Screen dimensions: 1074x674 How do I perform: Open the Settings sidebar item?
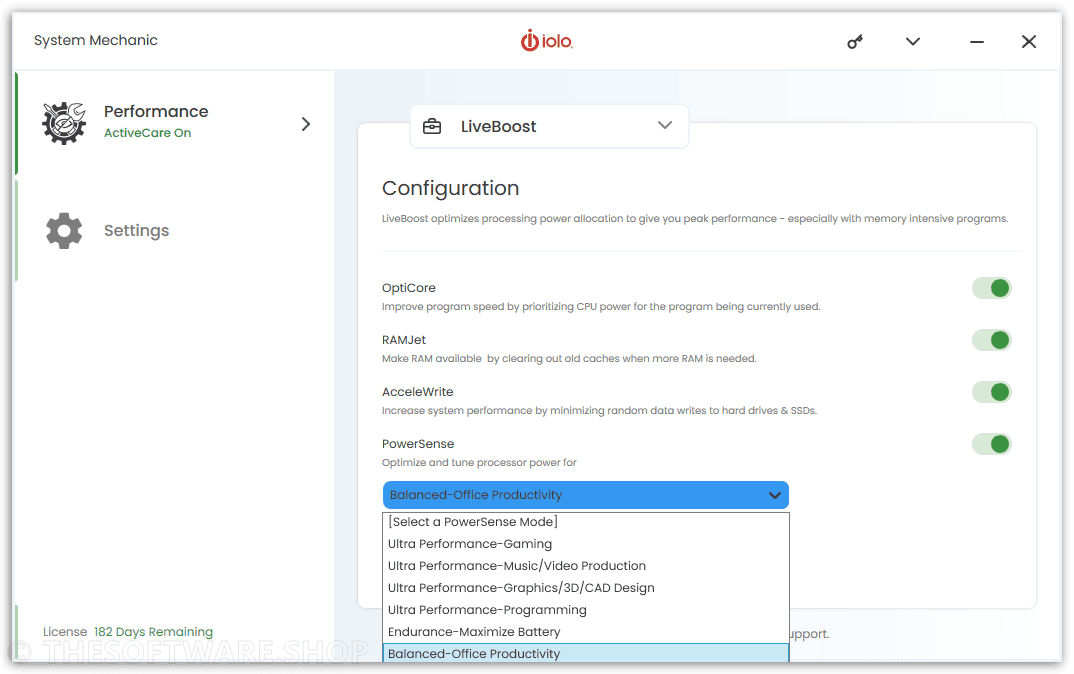click(x=175, y=231)
